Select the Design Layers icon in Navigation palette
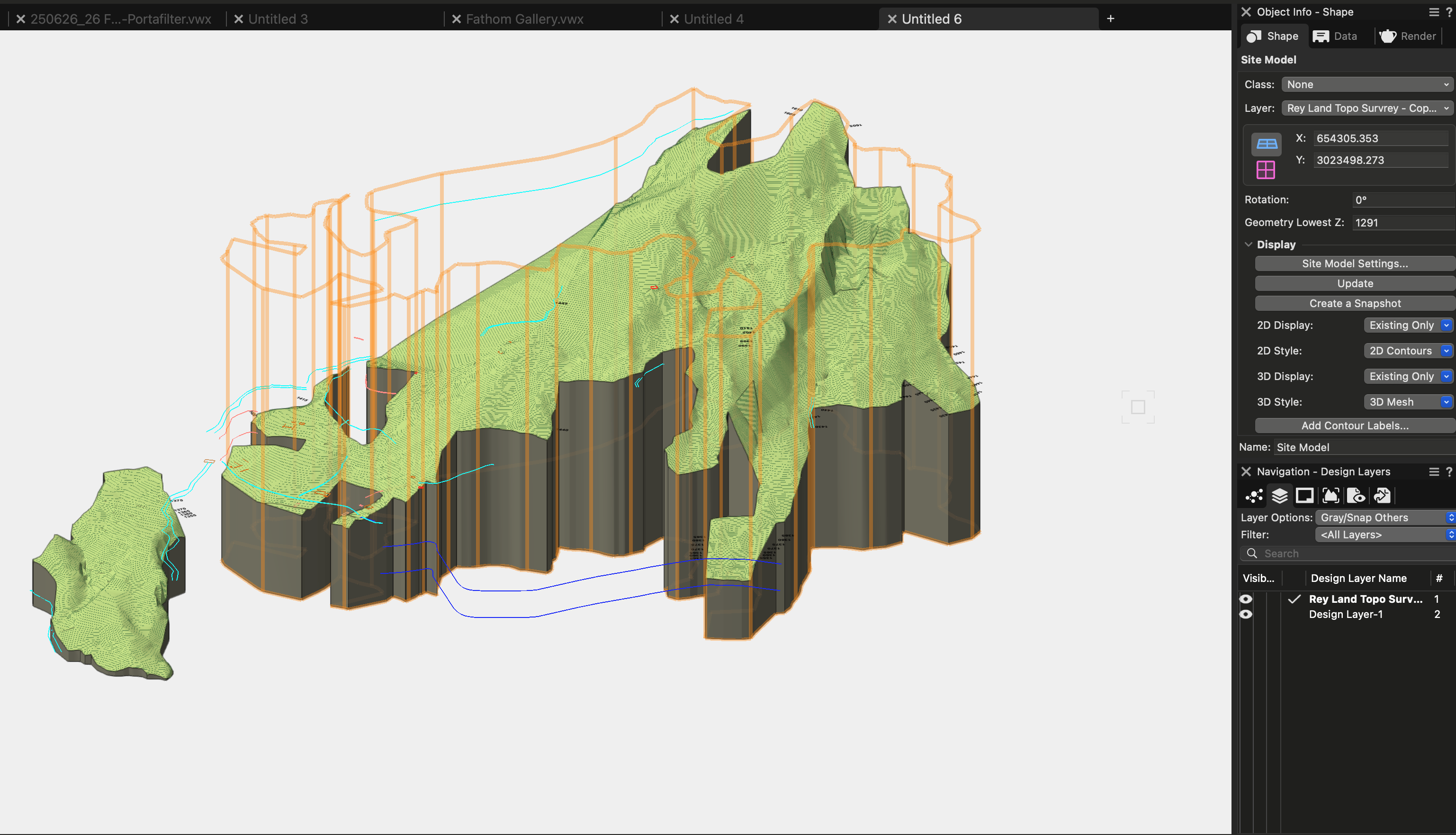Screen dimensions: 1456x835 [x=1279, y=496]
